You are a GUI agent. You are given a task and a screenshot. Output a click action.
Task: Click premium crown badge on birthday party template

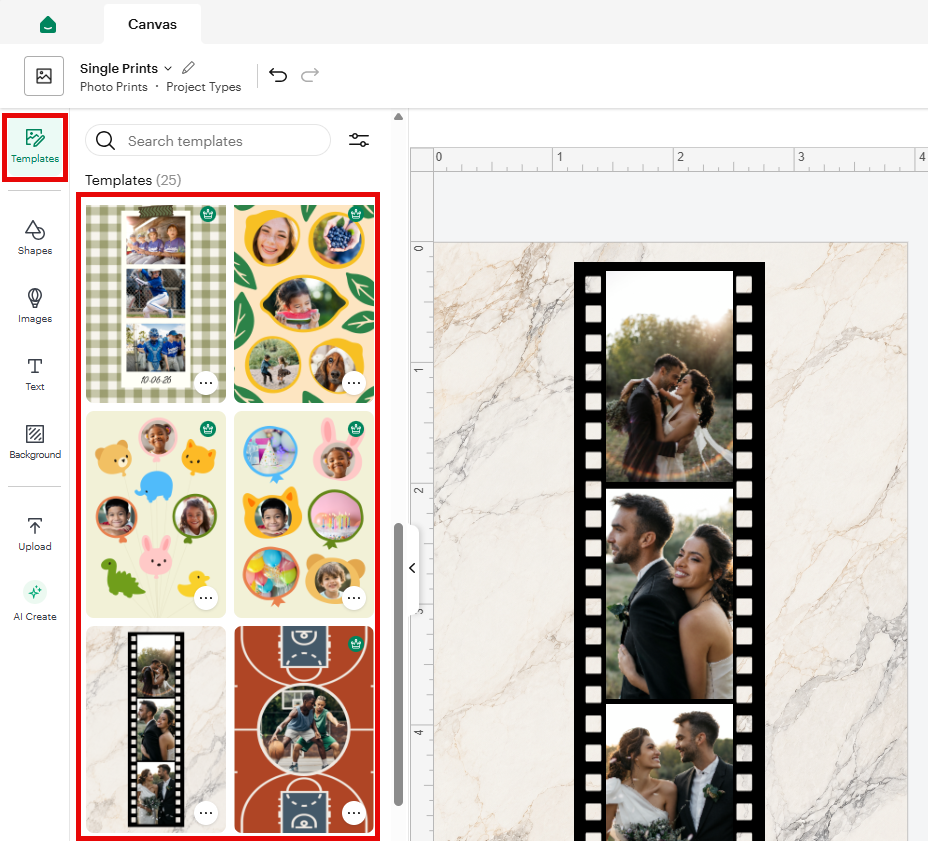pyautogui.click(x=356, y=428)
